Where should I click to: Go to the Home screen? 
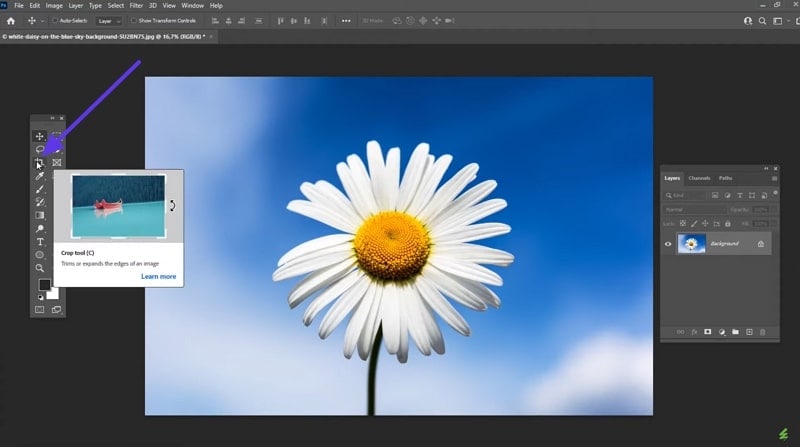(11, 21)
